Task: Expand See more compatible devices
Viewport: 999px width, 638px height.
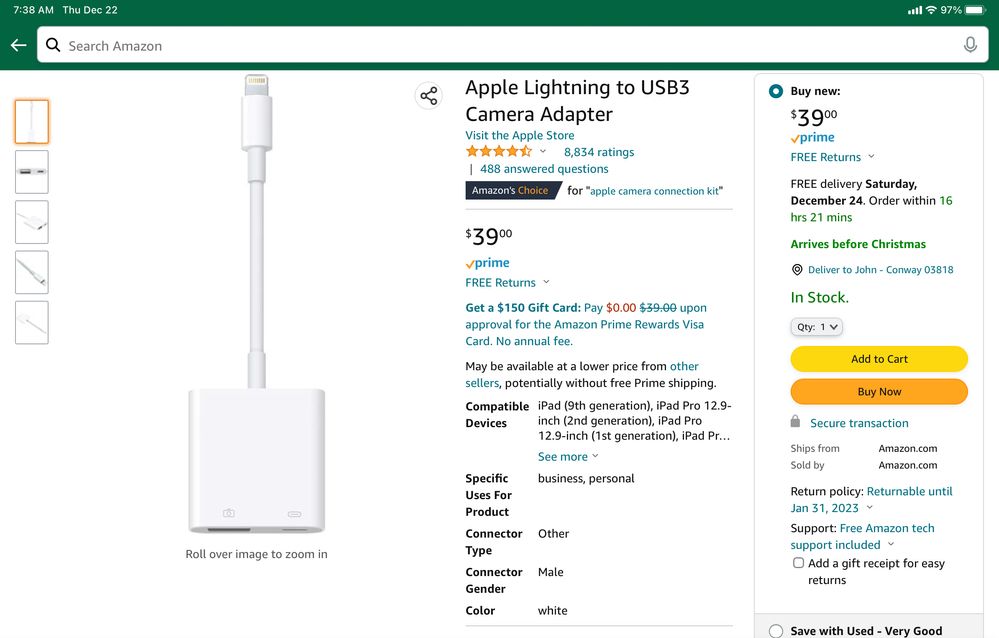Action: [568, 457]
